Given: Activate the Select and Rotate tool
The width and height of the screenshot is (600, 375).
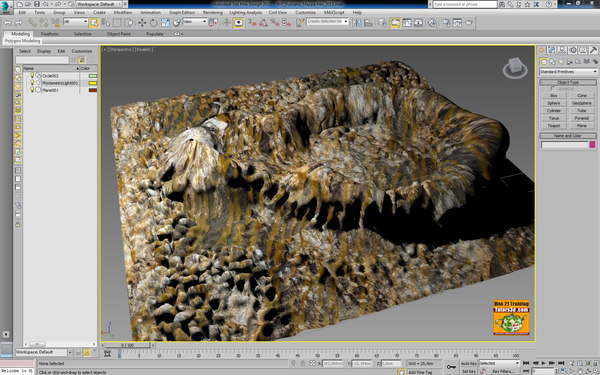Looking at the screenshot, I should [153, 23].
